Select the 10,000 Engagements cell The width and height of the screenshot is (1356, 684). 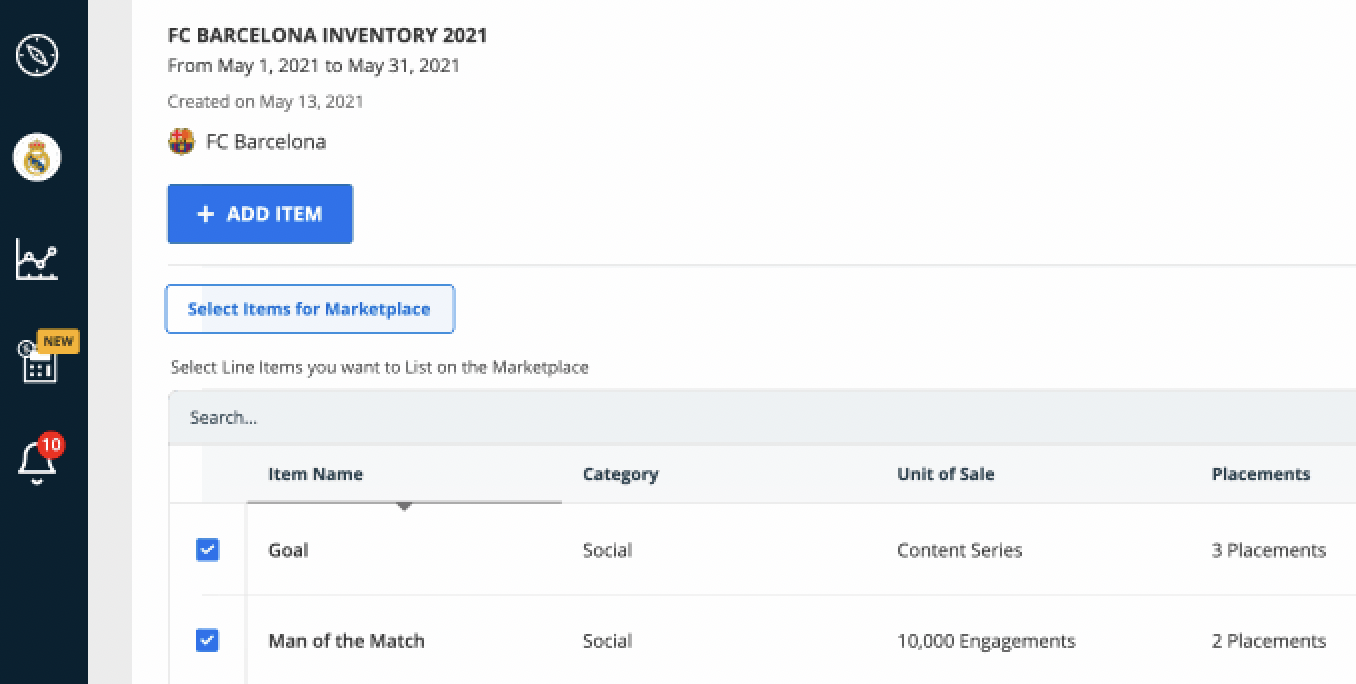coord(985,641)
